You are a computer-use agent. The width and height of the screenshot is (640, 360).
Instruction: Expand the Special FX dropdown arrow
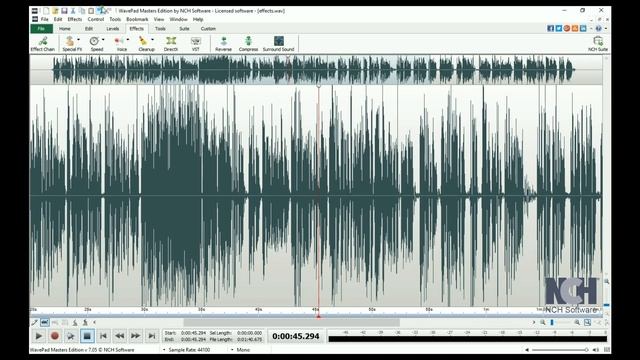point(78,40)
